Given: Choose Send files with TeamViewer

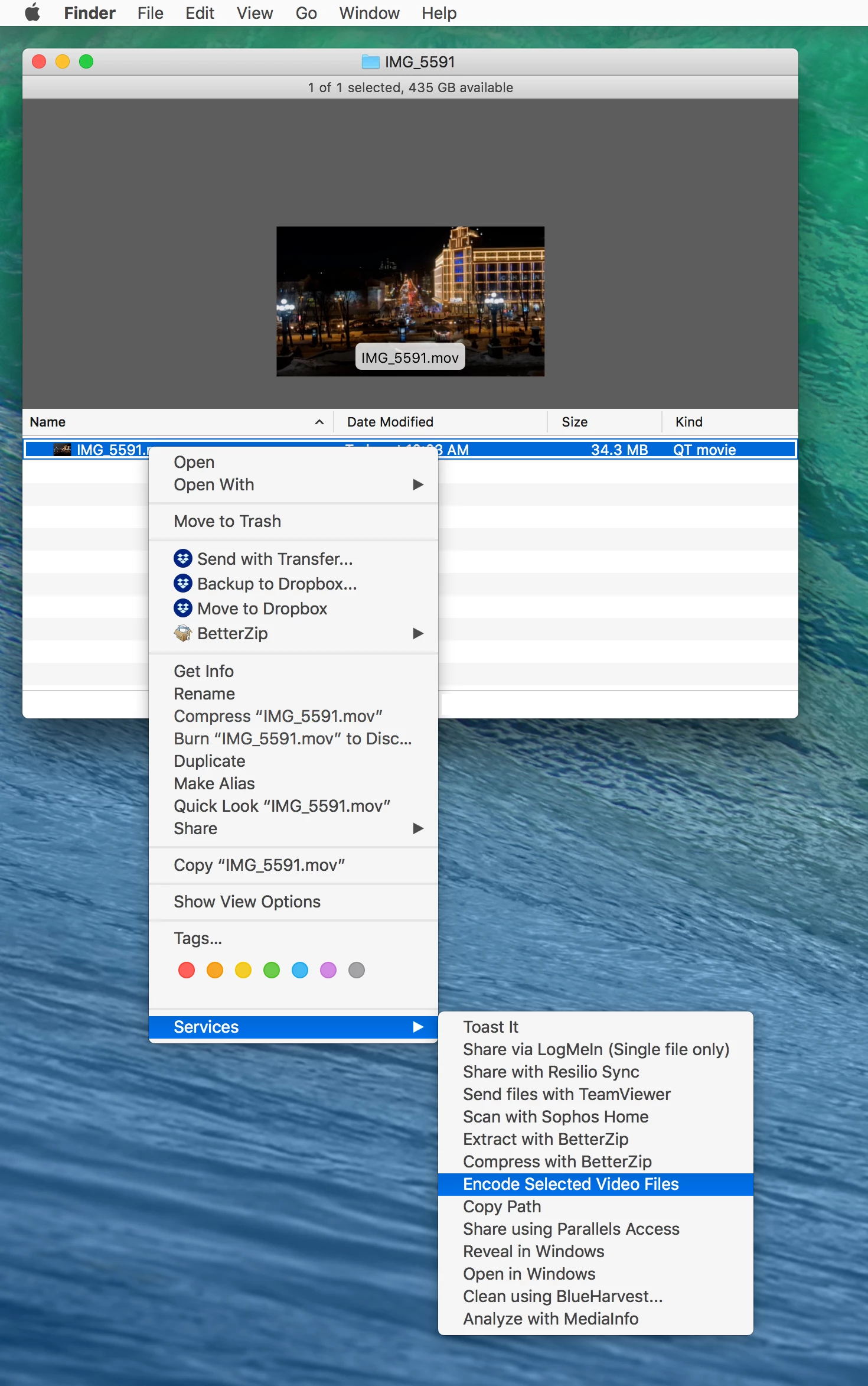Looking at the screenshot, I should (596, 1094).
